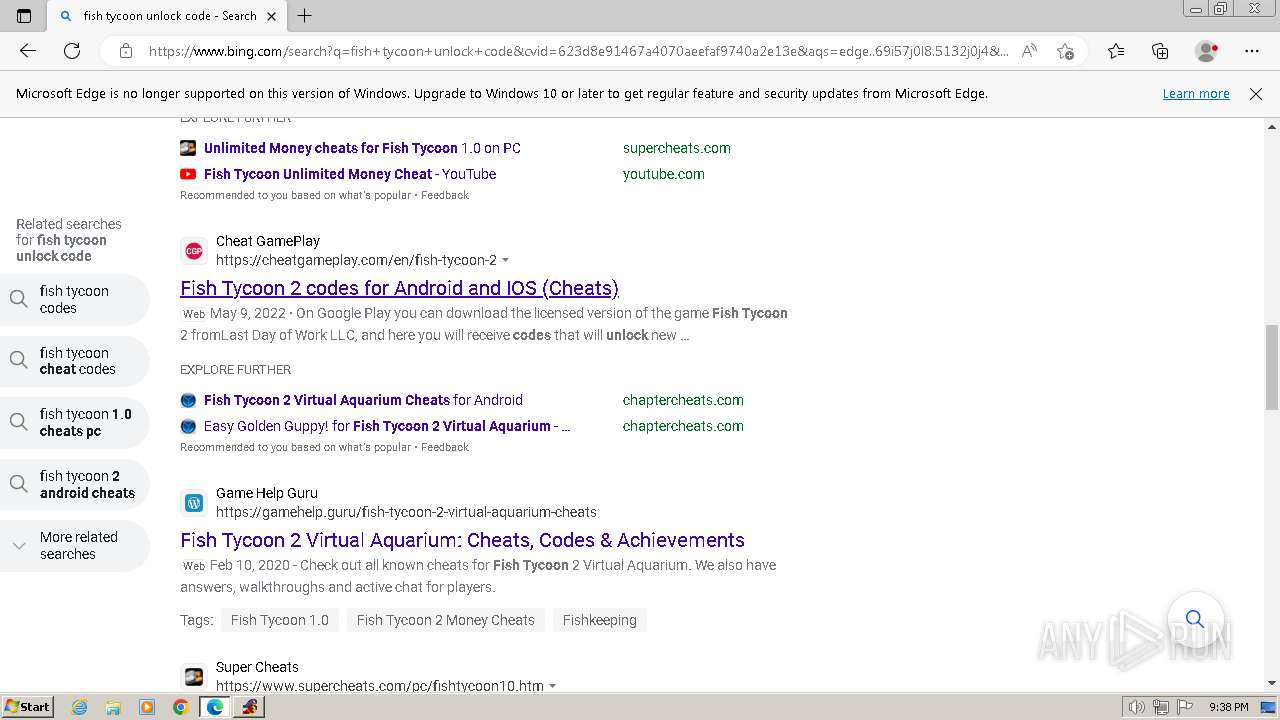Click chaptercheats.com beside Virtual Aquarium Cheats
The image size is (1280, 720).
(x=683, y=400)
